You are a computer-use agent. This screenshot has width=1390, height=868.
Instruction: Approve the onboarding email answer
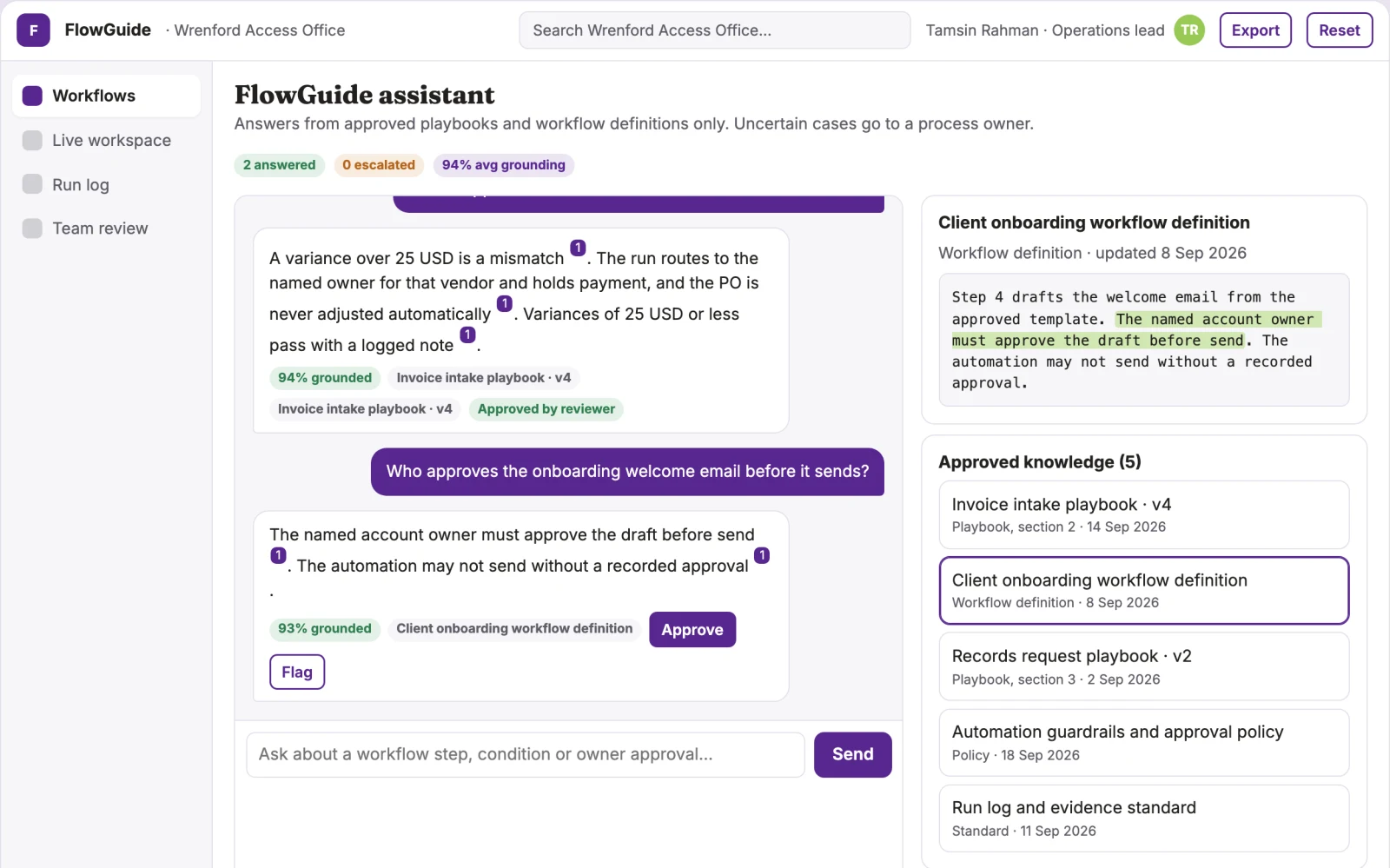pos(692,630)
